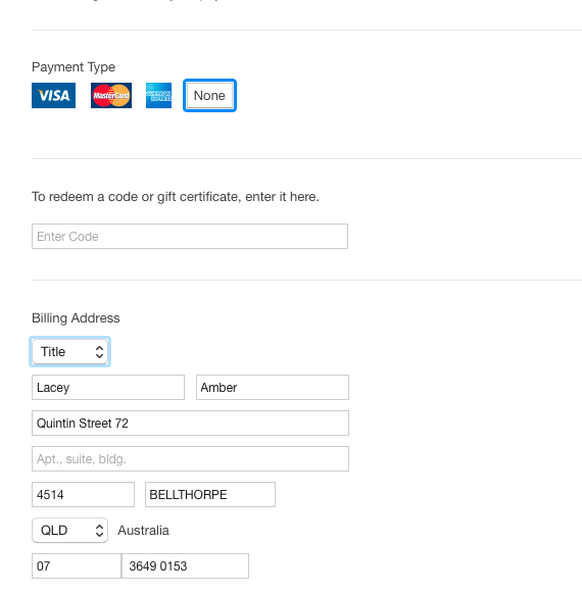
Task: Click the city field showing BELLTHORPE
Action: click(210, 494)
